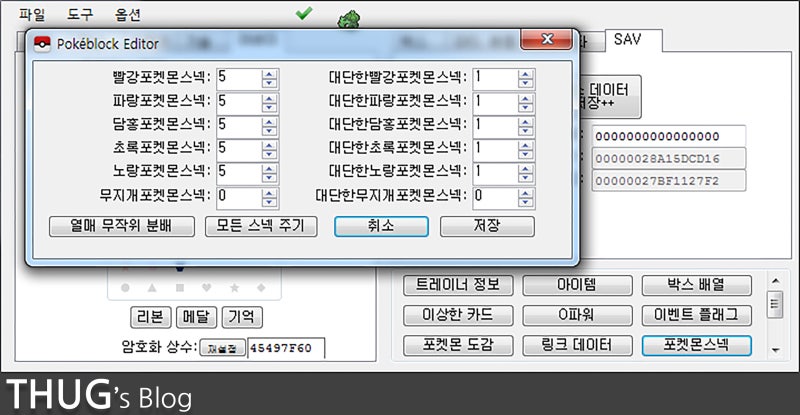The width and height of the screenshot is (800, 415).
Task: Click the 모든 스넥 주기 button
Action: tap(261, 226)
